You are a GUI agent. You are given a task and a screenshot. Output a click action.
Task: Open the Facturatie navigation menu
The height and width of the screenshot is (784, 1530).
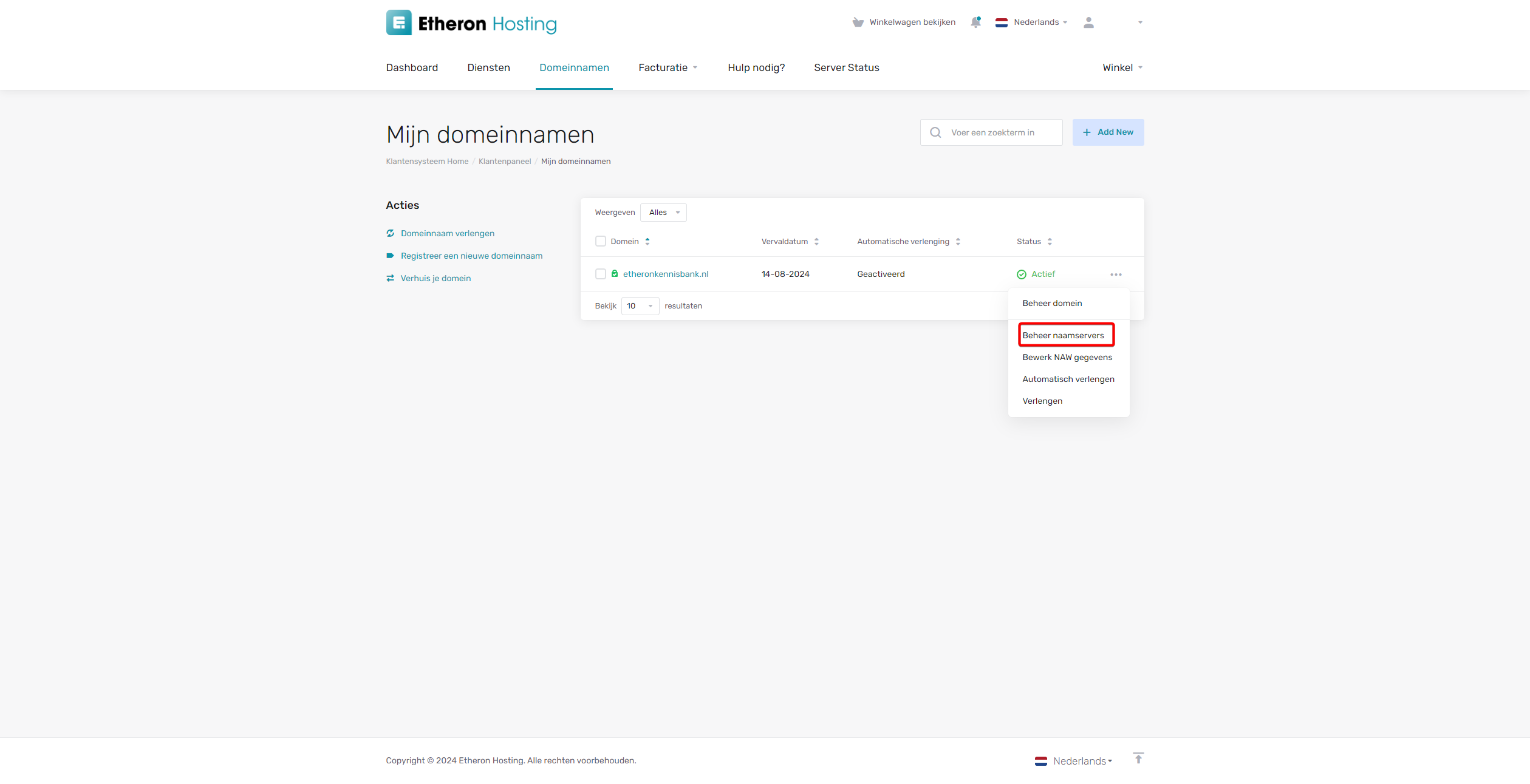tap(668, 67)
